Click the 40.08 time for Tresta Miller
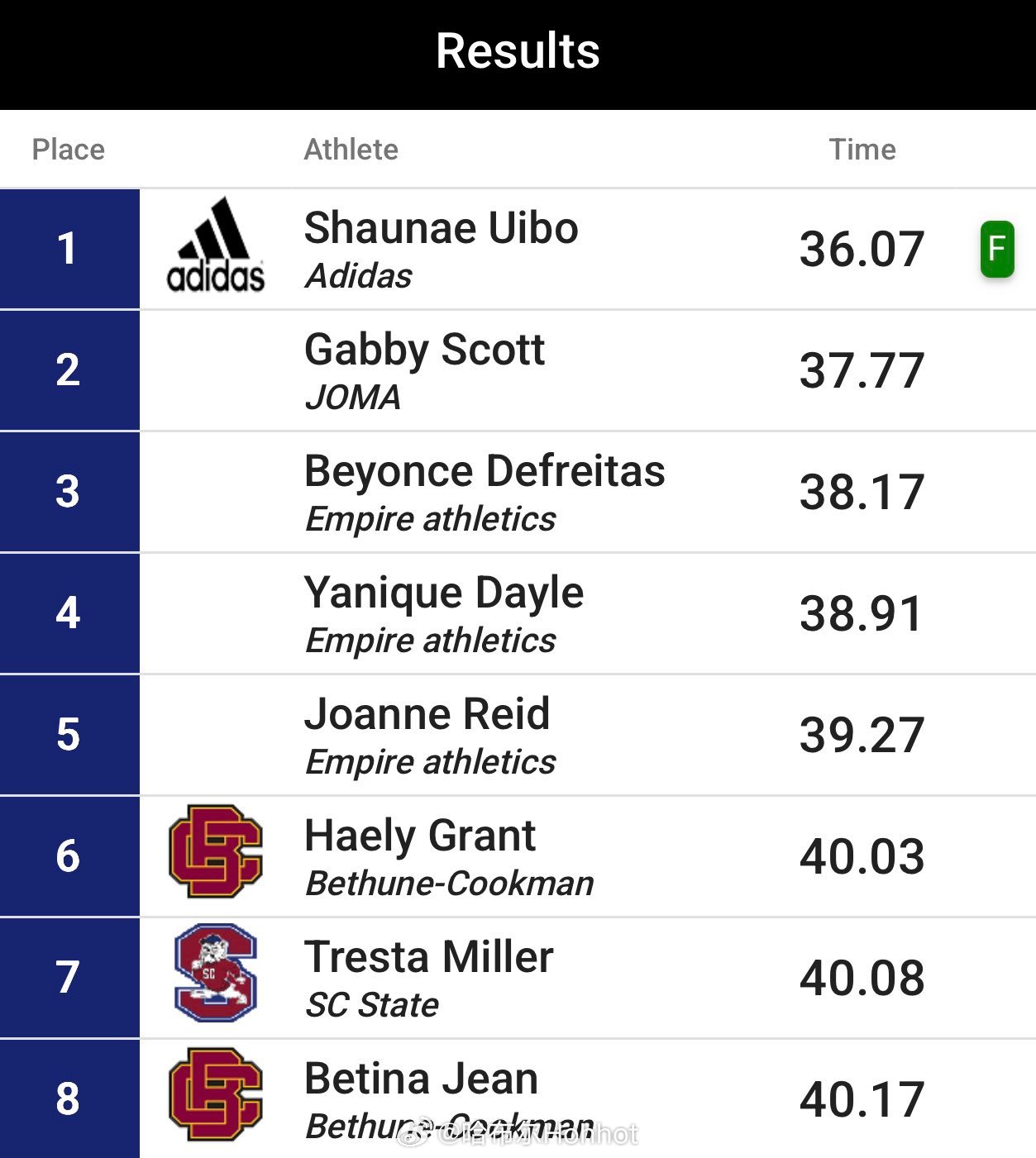This screenshot has height=1158, width=1036. (x=861, y=978)
